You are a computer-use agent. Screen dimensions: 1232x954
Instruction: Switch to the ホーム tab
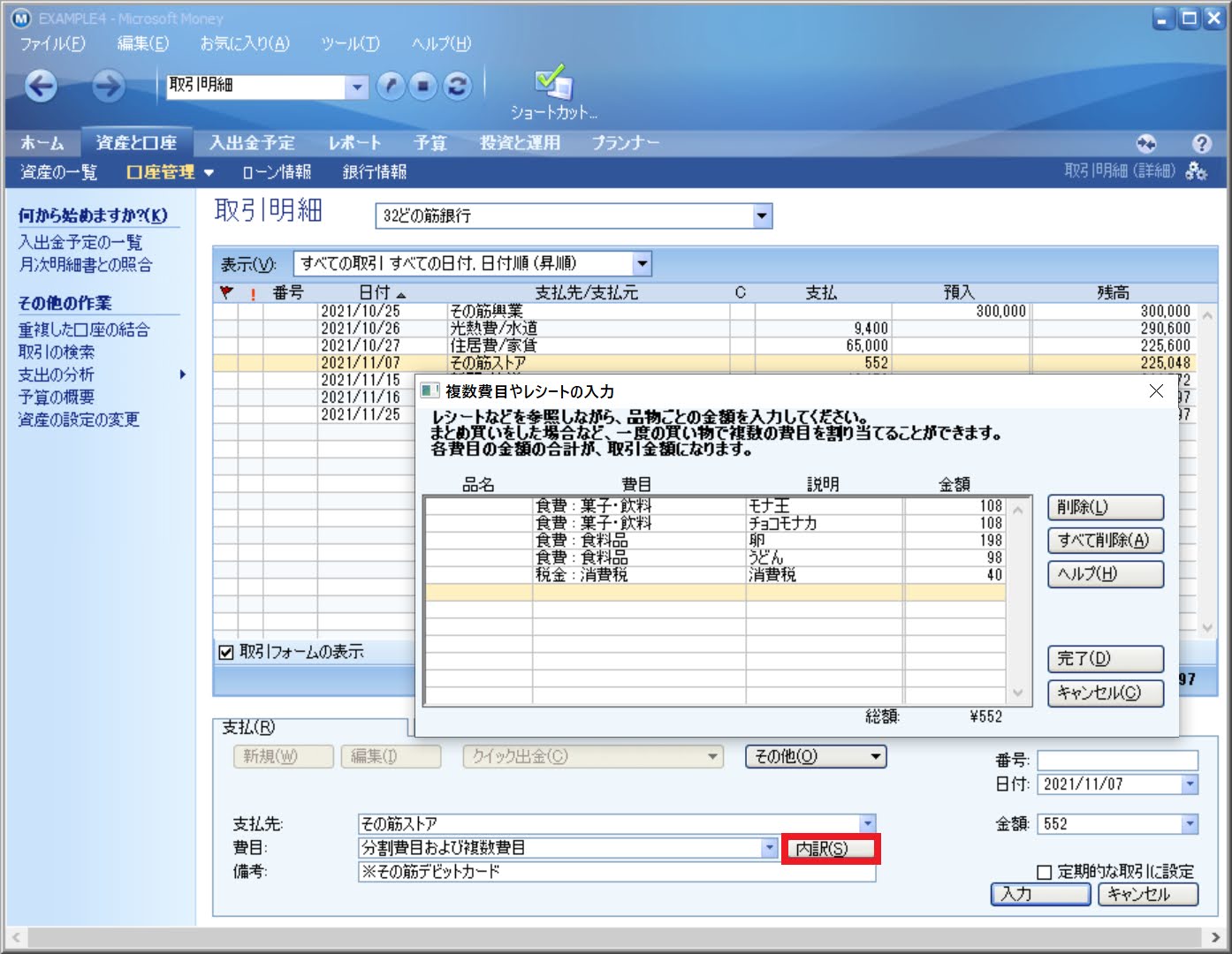(42, 143)
